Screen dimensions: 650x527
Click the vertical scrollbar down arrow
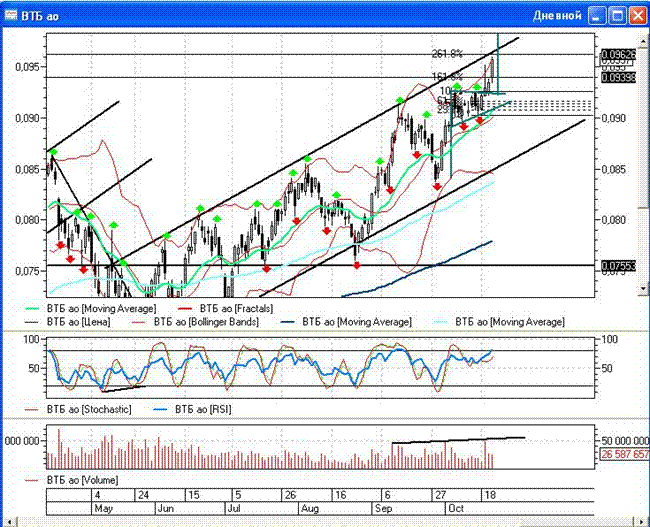[x=643, y=288]
